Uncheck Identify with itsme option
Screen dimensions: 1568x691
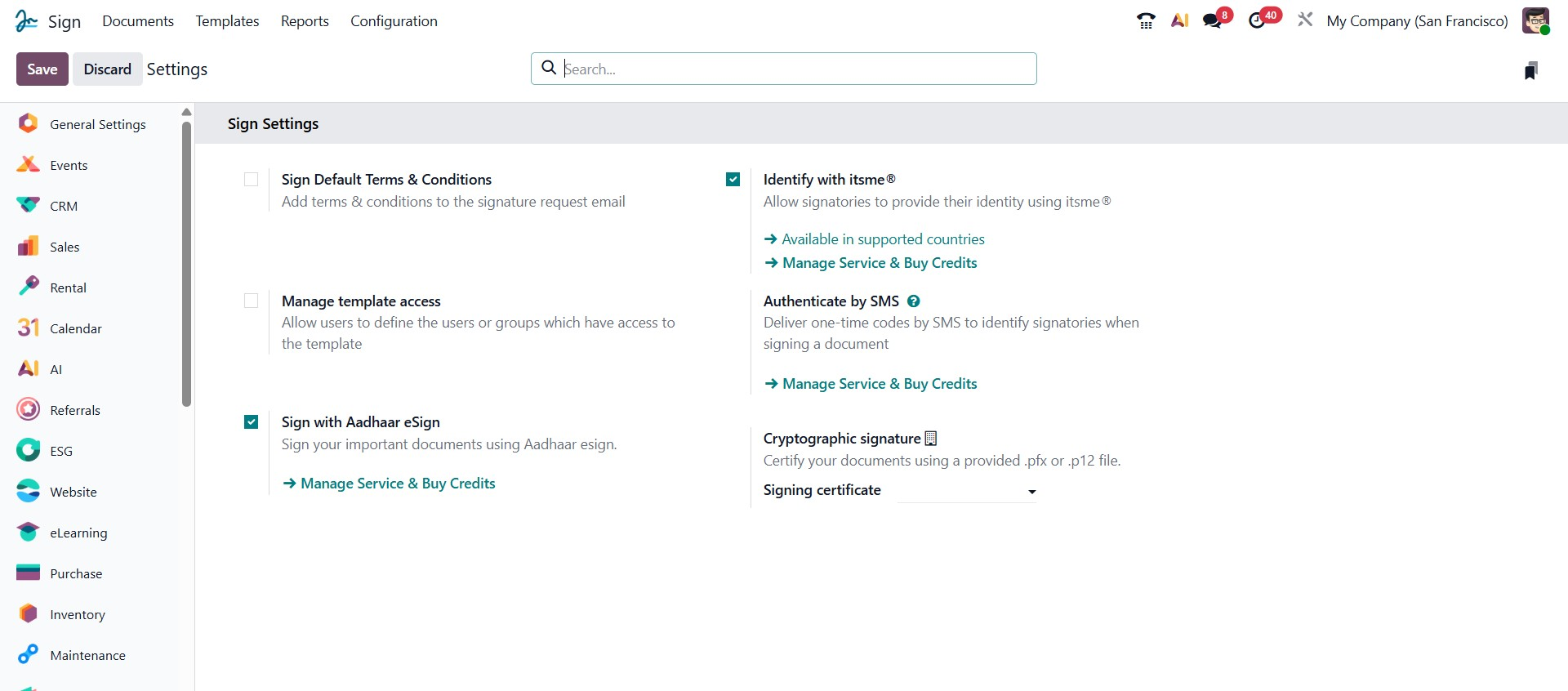[x=733, y=180]
